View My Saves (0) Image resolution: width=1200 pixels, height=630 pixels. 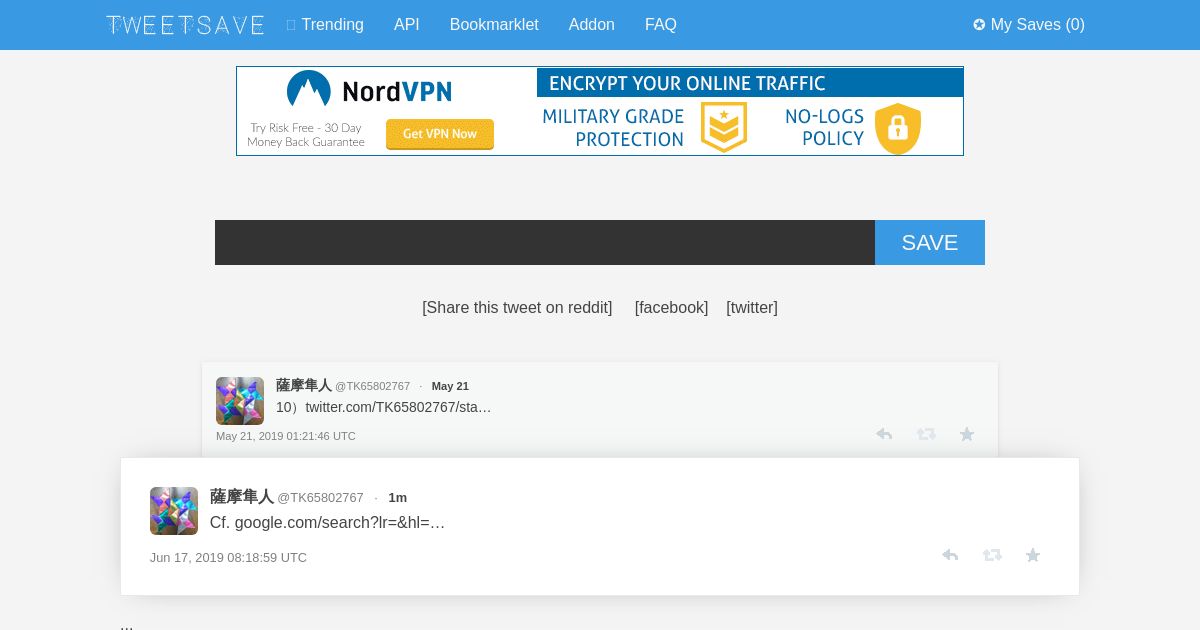(x=1029, y=25)
